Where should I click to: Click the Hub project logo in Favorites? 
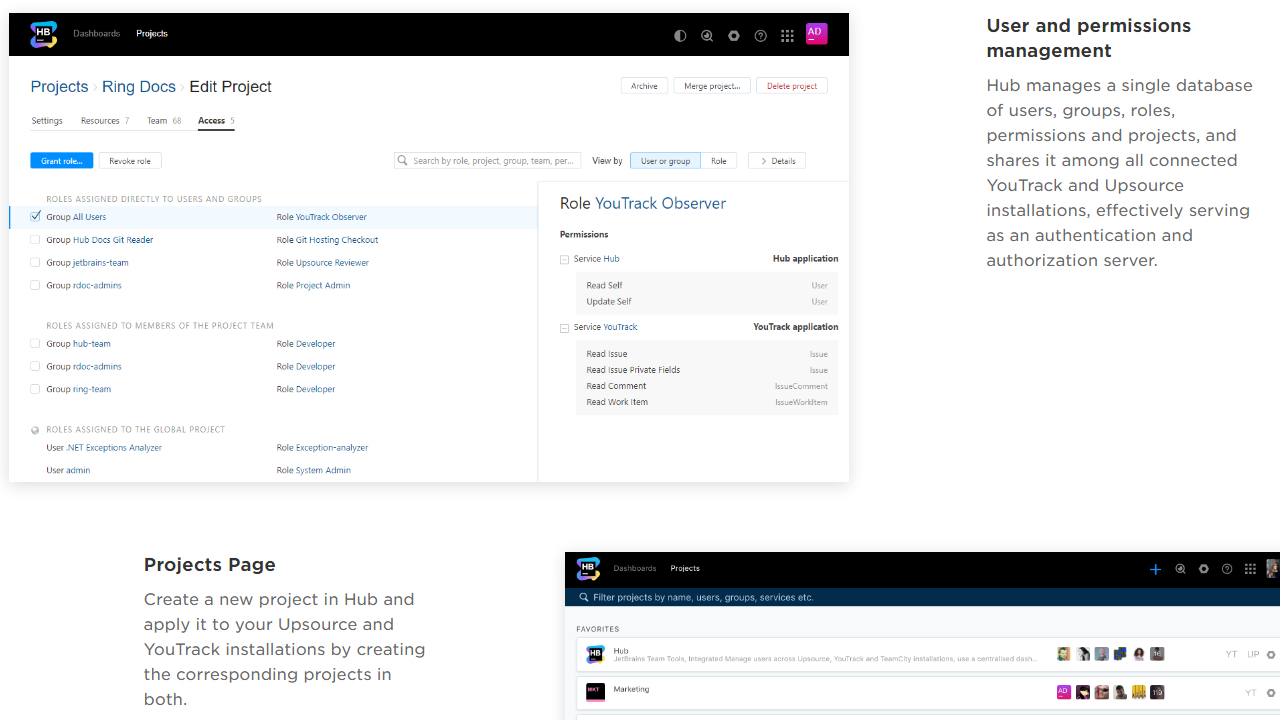[x=595, y=655]
